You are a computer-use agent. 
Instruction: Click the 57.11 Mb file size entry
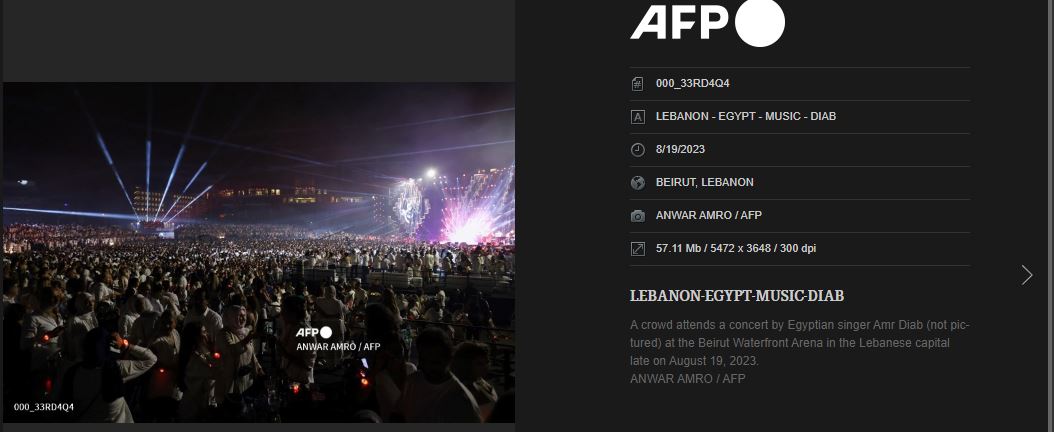click(736, 249)
